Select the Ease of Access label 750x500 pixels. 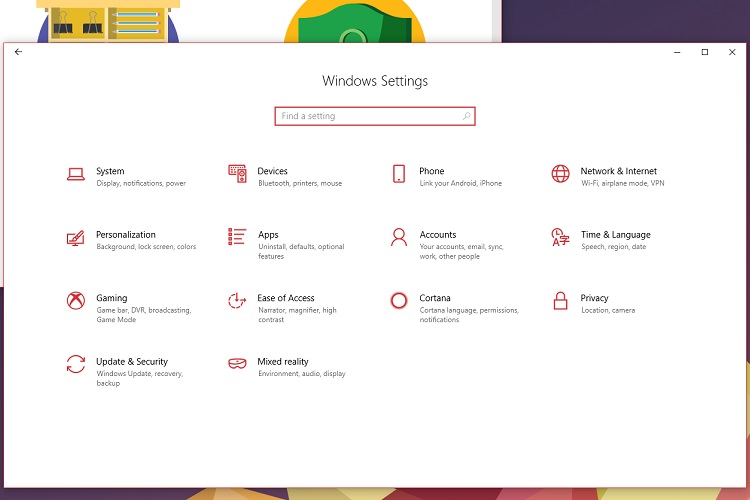tap(286, 298)
